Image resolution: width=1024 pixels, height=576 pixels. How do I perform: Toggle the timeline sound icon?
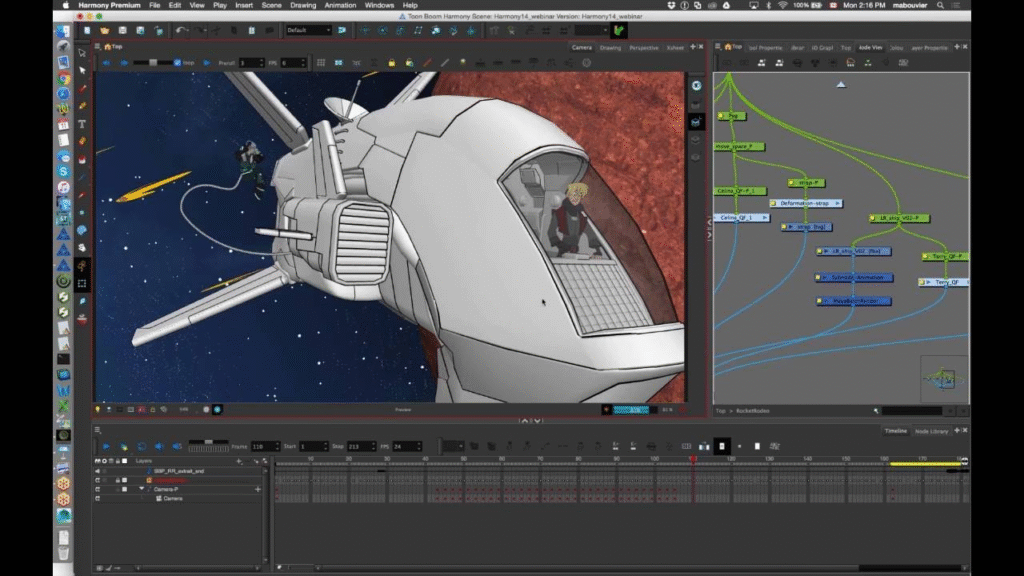178,446
